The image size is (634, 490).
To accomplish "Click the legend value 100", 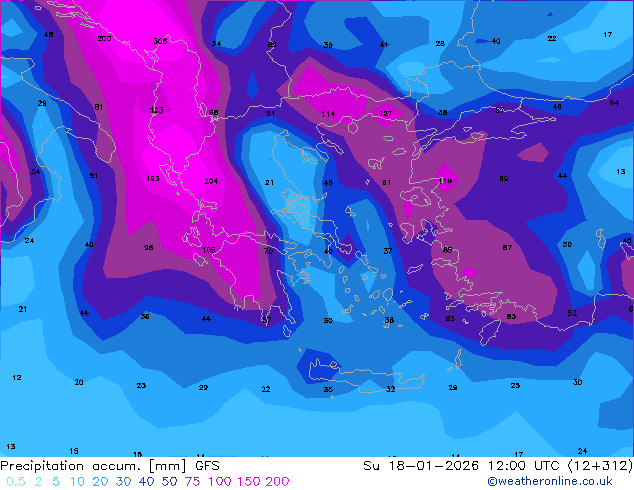I will click(x=220, y=482).
